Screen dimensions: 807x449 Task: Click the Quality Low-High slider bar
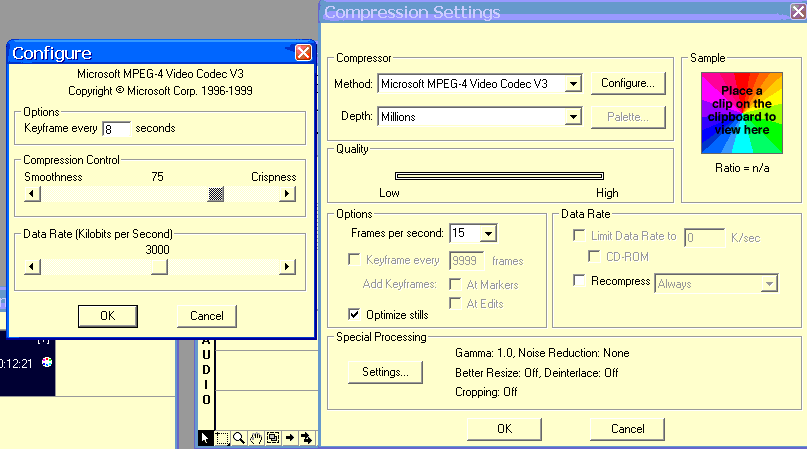point(499,176)
